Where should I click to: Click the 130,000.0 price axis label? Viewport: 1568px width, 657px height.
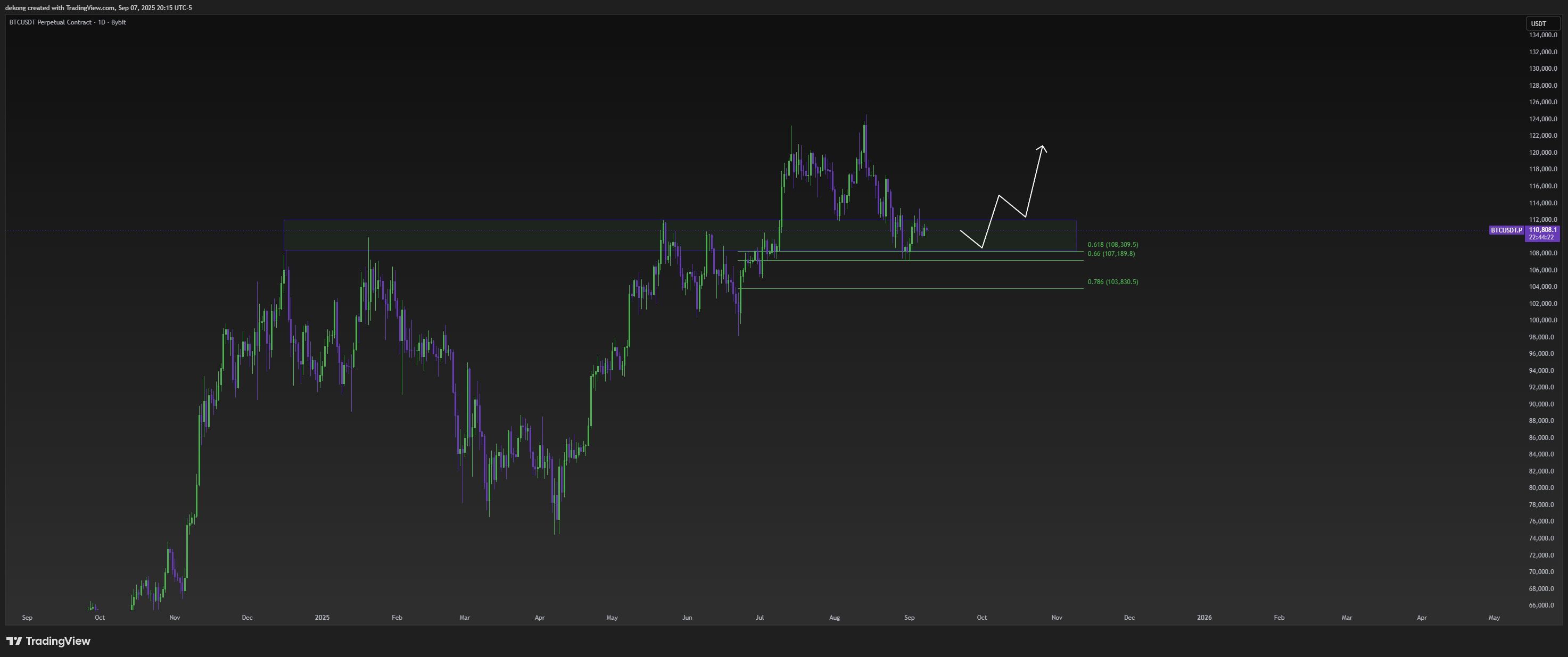coord(1543,69)
